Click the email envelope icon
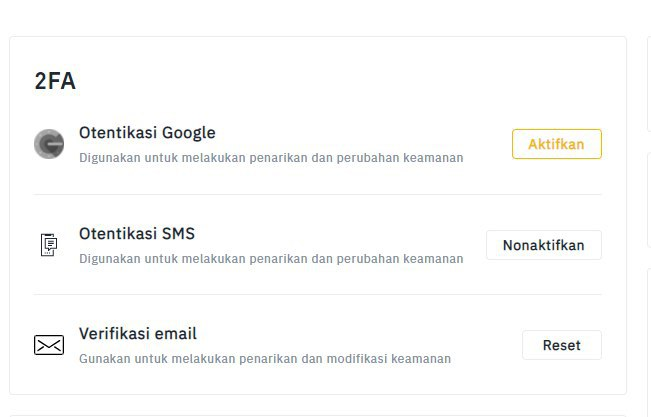The image size is (651, 417). point(49,345)
